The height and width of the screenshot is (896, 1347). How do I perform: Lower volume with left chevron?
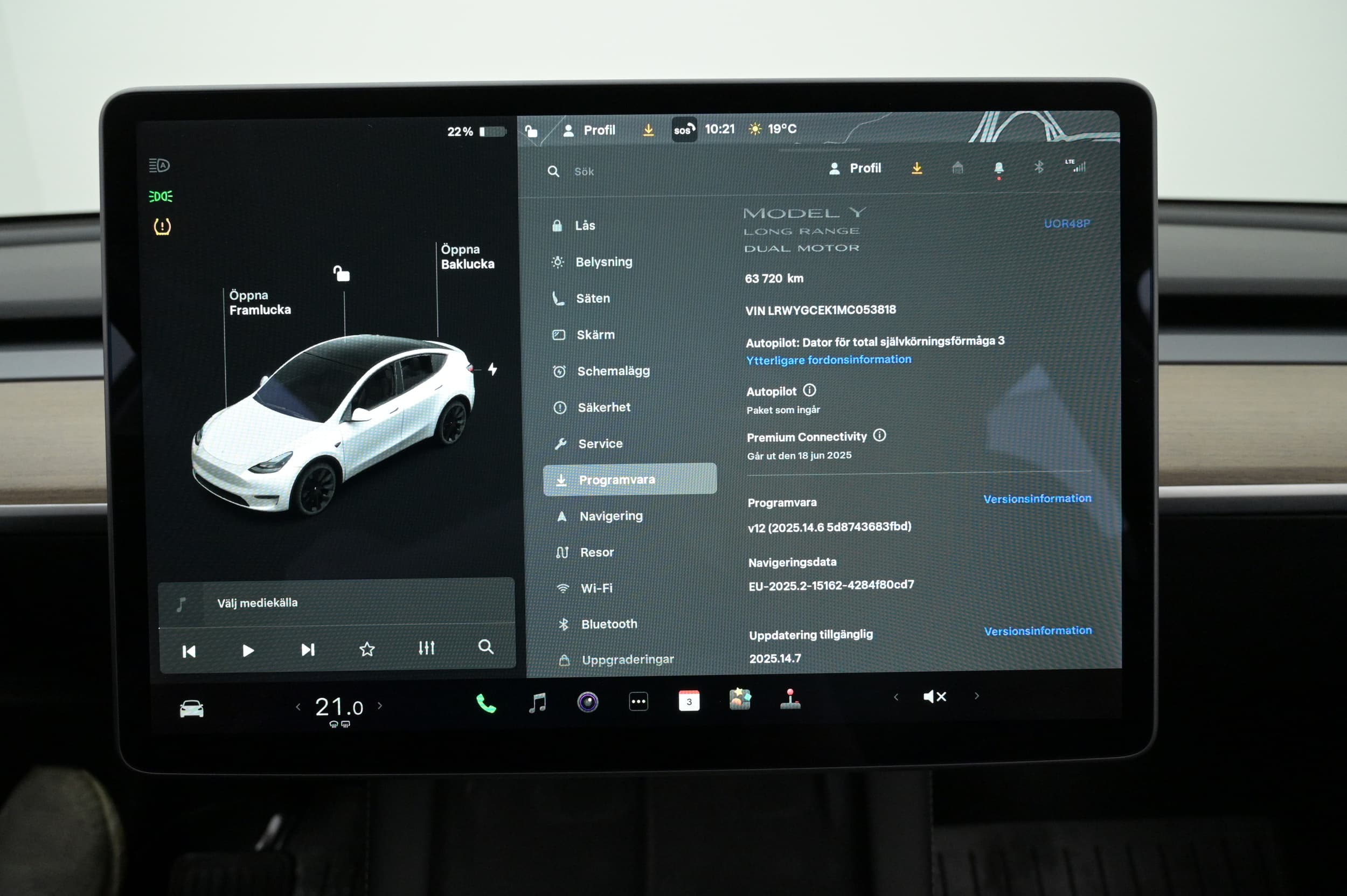click(x=896, y=697)
